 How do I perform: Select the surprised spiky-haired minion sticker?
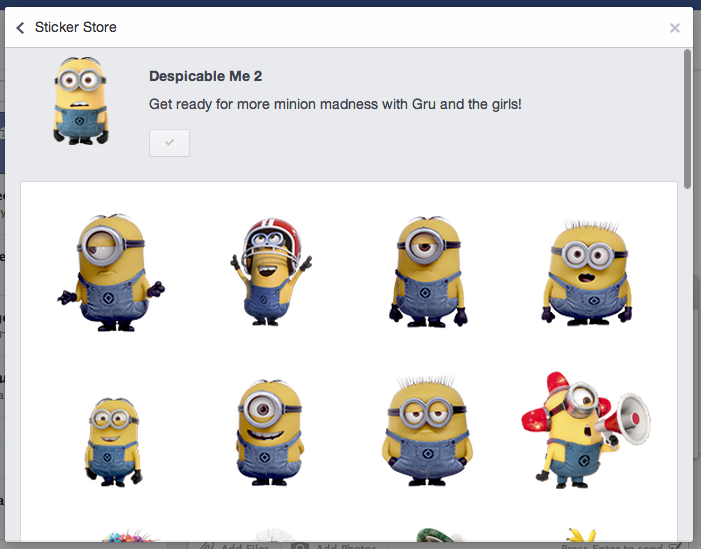(587, 273)
